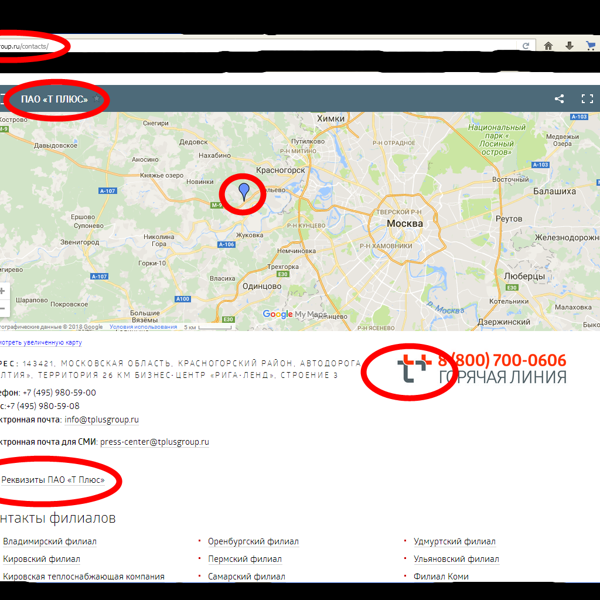Open the map in fullscreen view
The image size is (600, 600).
click(587, 99)
